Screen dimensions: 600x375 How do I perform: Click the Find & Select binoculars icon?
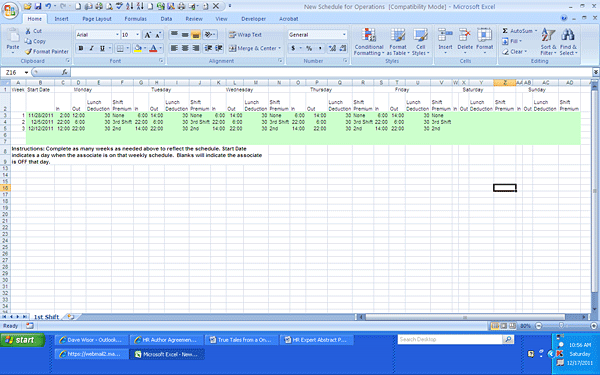(x=568, y=35)
